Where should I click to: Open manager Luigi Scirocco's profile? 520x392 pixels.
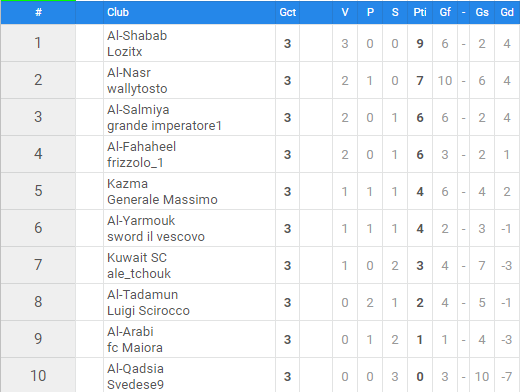[148, 311]
